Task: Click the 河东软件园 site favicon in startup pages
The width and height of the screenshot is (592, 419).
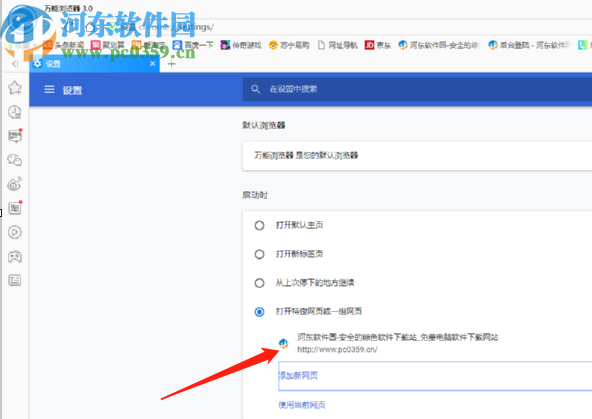Action: [x=284, y=343]
